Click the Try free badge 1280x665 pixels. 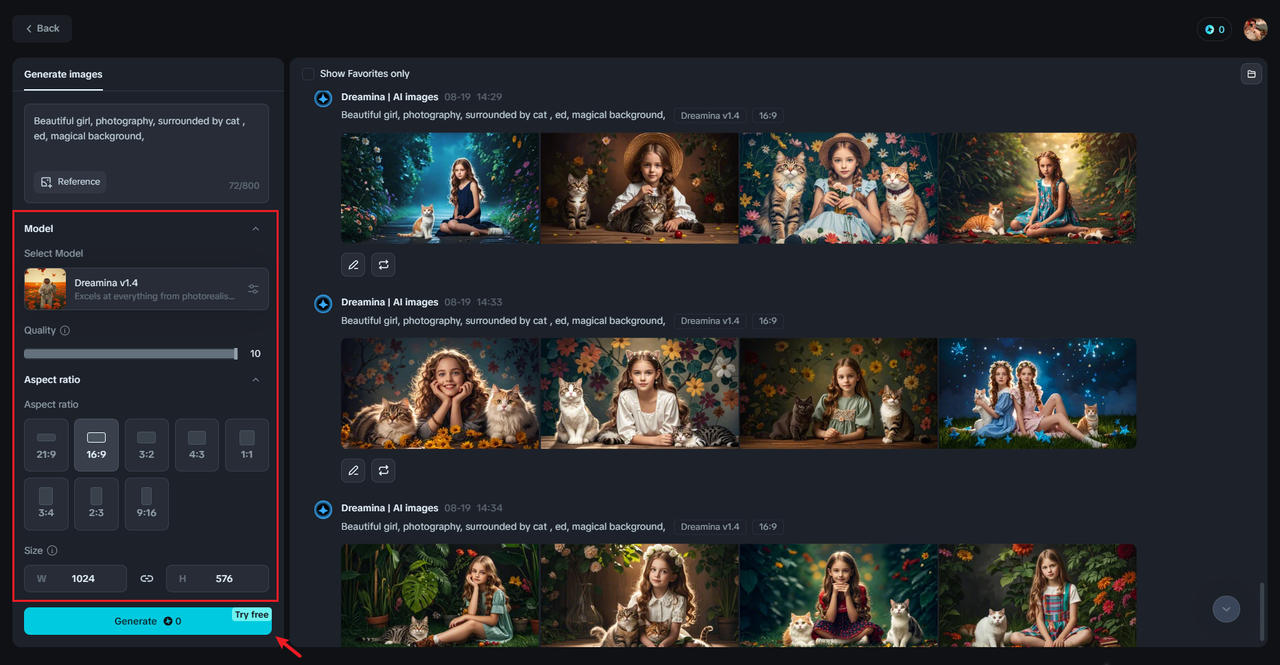point(252,615)
